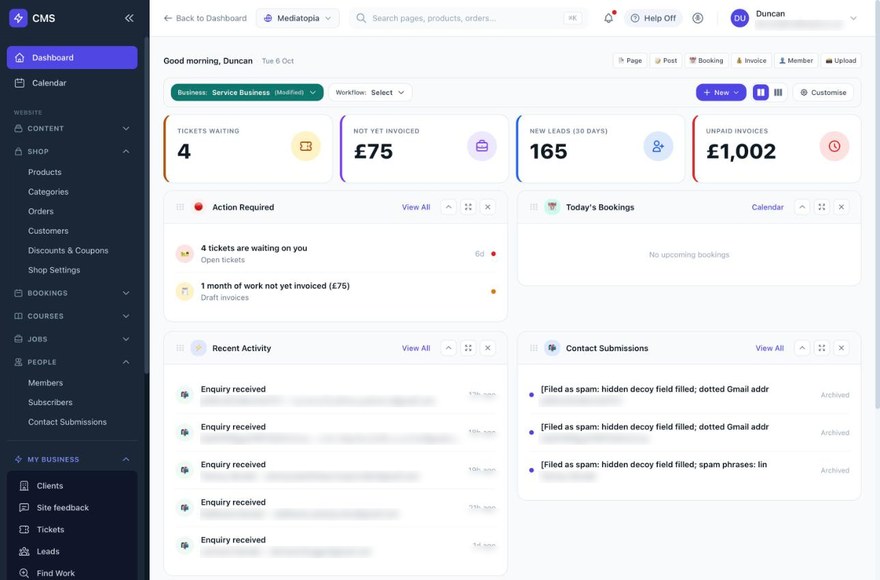The width and height of the screenshot is (880, 580).
Task: Go Back to Dashboard
Action: click(x=205, y=18)
